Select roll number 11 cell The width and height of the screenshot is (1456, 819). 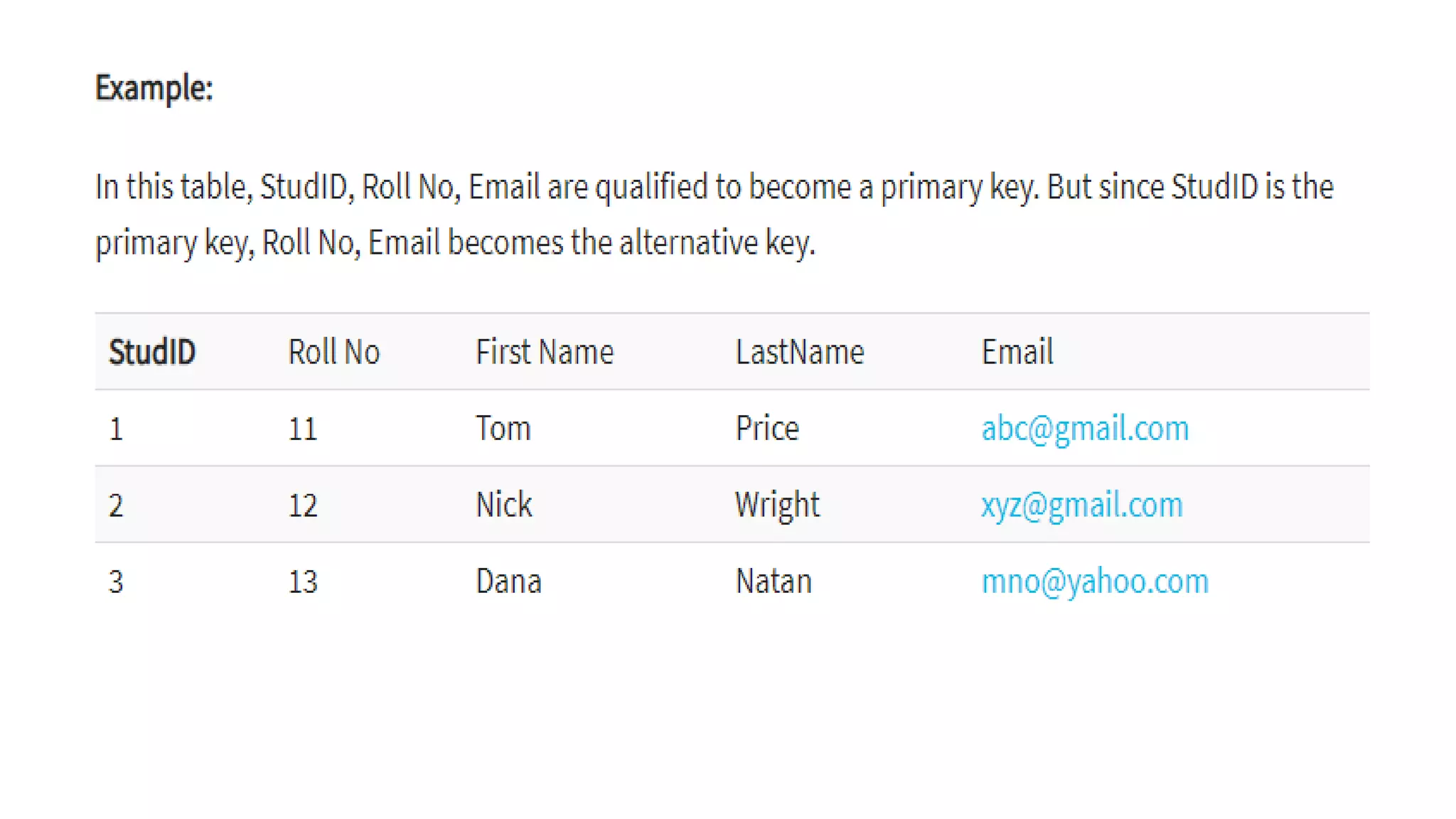click(x=303, y=429)
